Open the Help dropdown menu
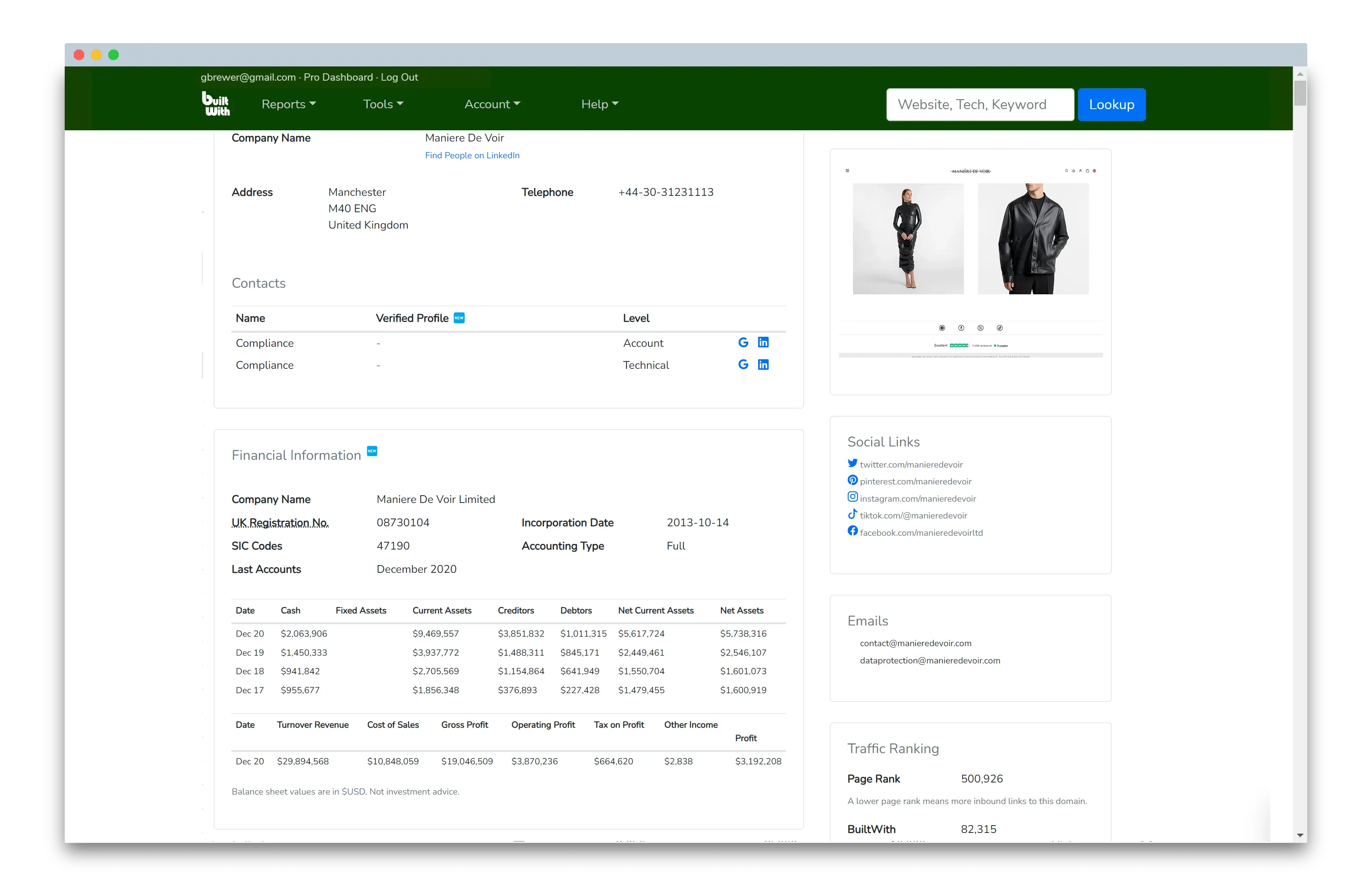Viewport: 1372px width, 886px height. (x=600, y=104)
